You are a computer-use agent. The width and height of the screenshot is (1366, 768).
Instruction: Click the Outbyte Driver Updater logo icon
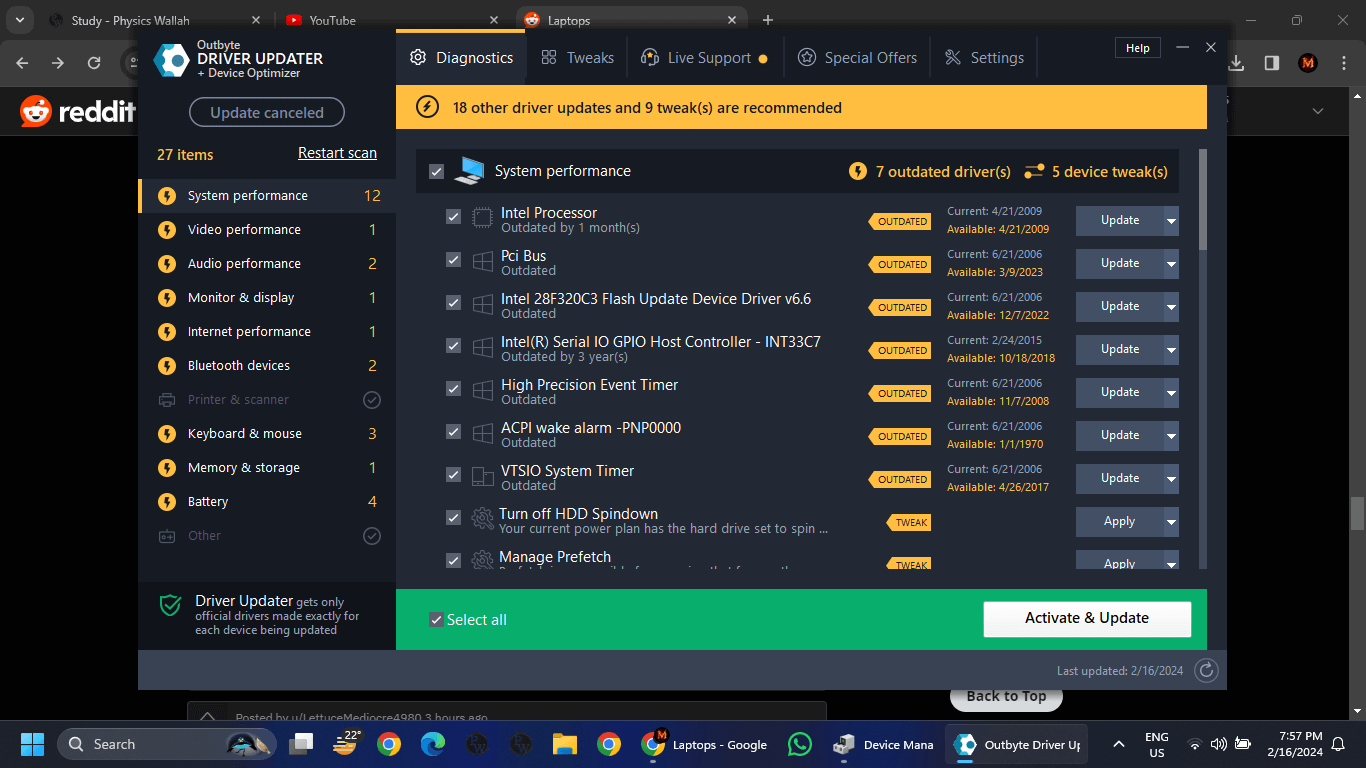[x=171, y=60]
